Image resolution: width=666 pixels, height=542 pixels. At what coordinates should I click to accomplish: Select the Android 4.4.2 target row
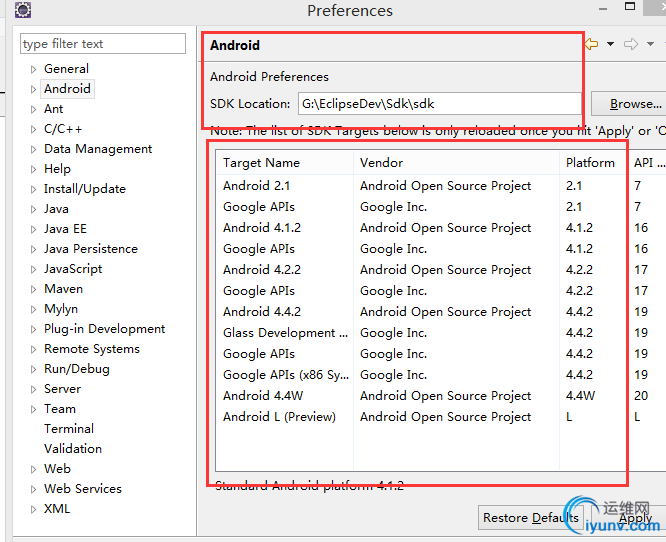[441, 312]
